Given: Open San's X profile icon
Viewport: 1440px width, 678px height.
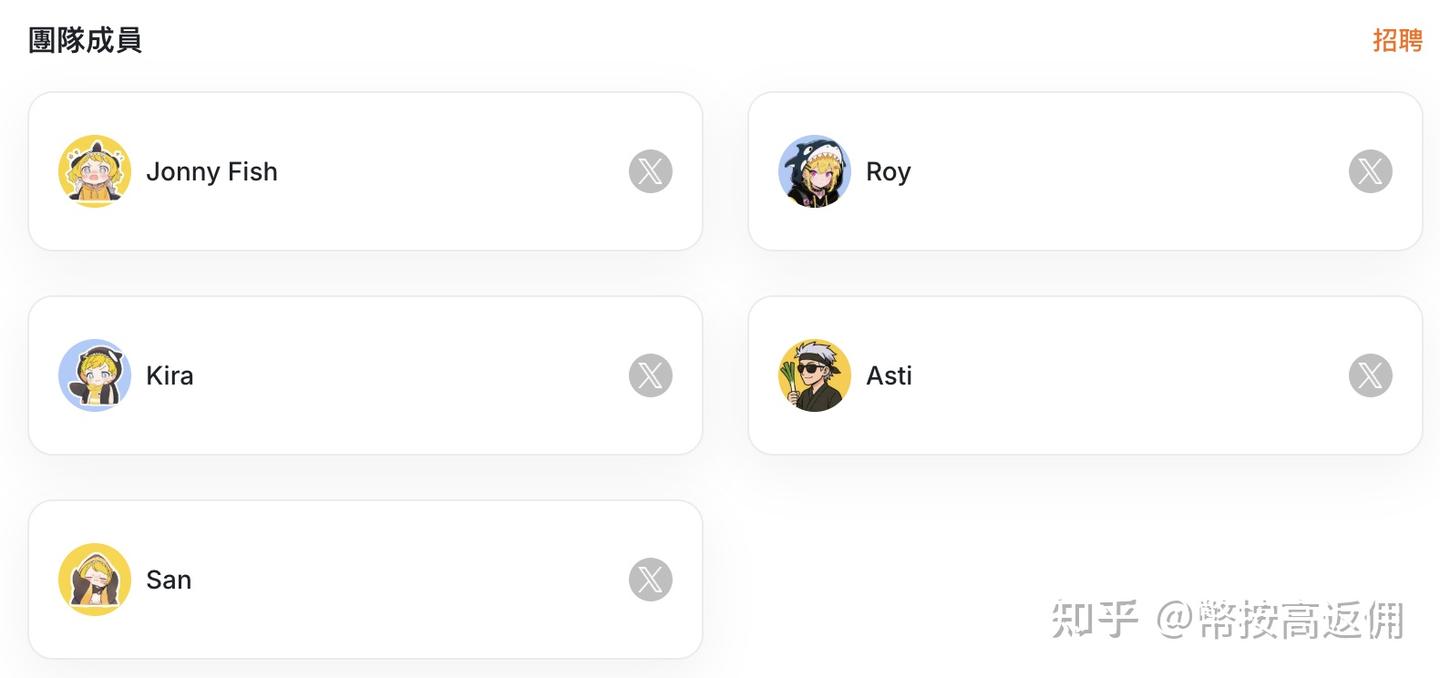Looking at the screenshot, I should point(650,579).
